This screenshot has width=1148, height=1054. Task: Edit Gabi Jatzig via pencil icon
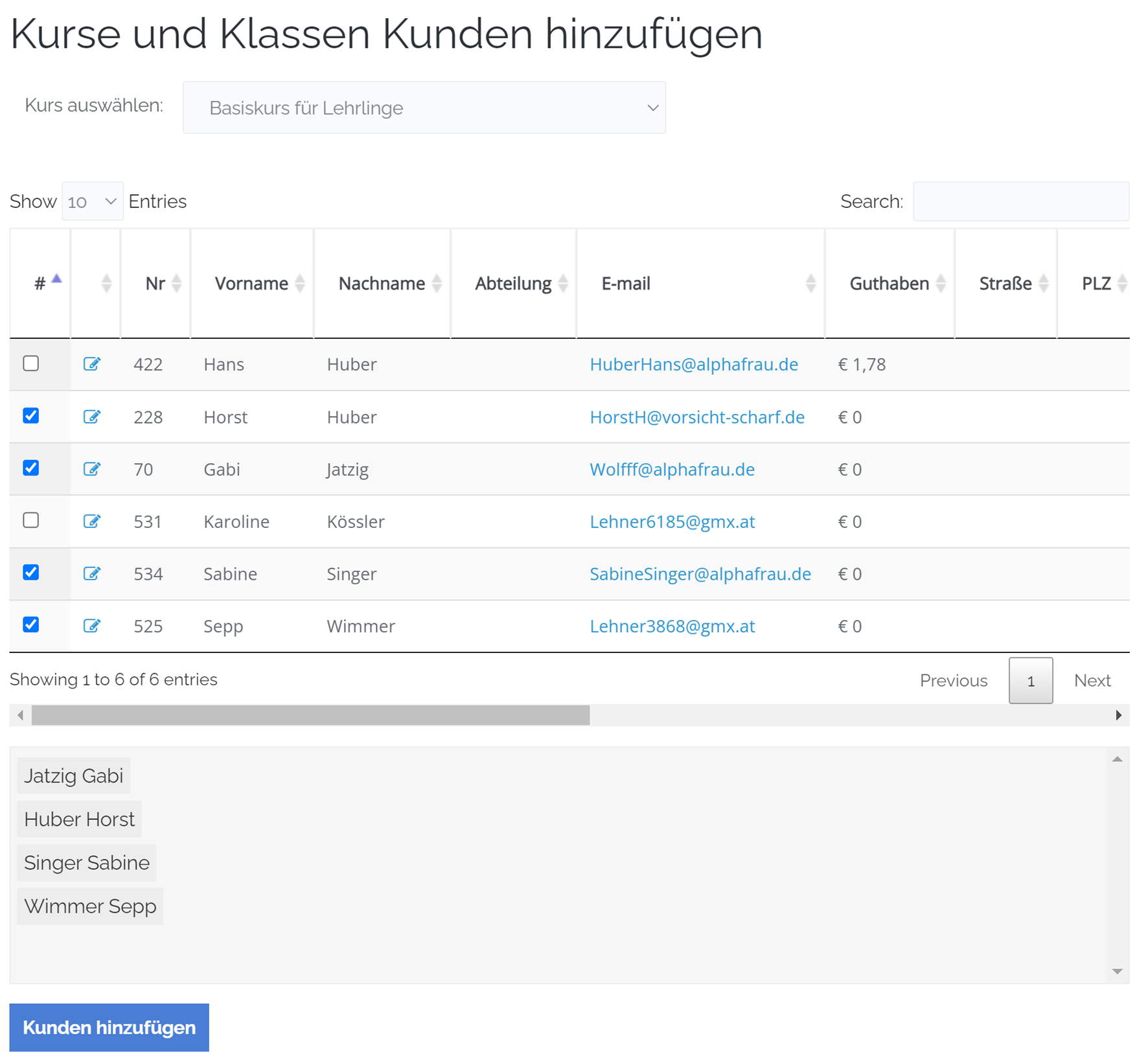coord(91,469)
